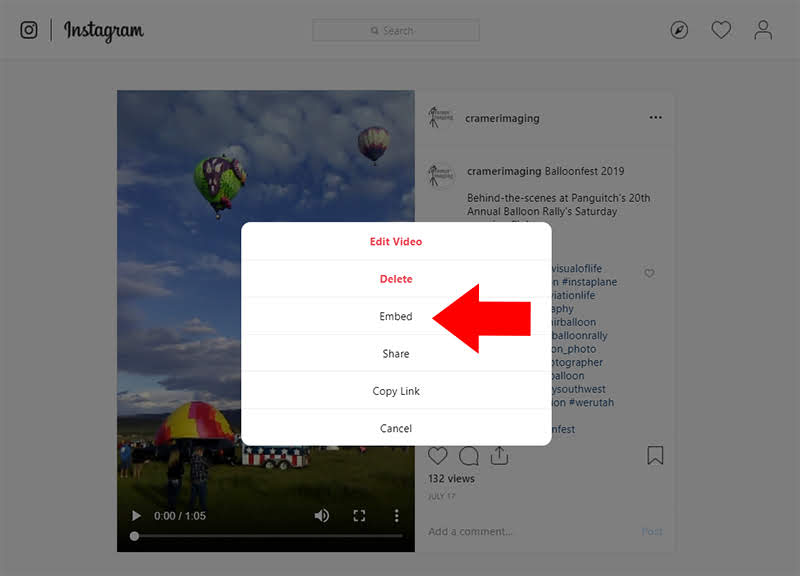Open the three-dot post options menu

(655, 117)
